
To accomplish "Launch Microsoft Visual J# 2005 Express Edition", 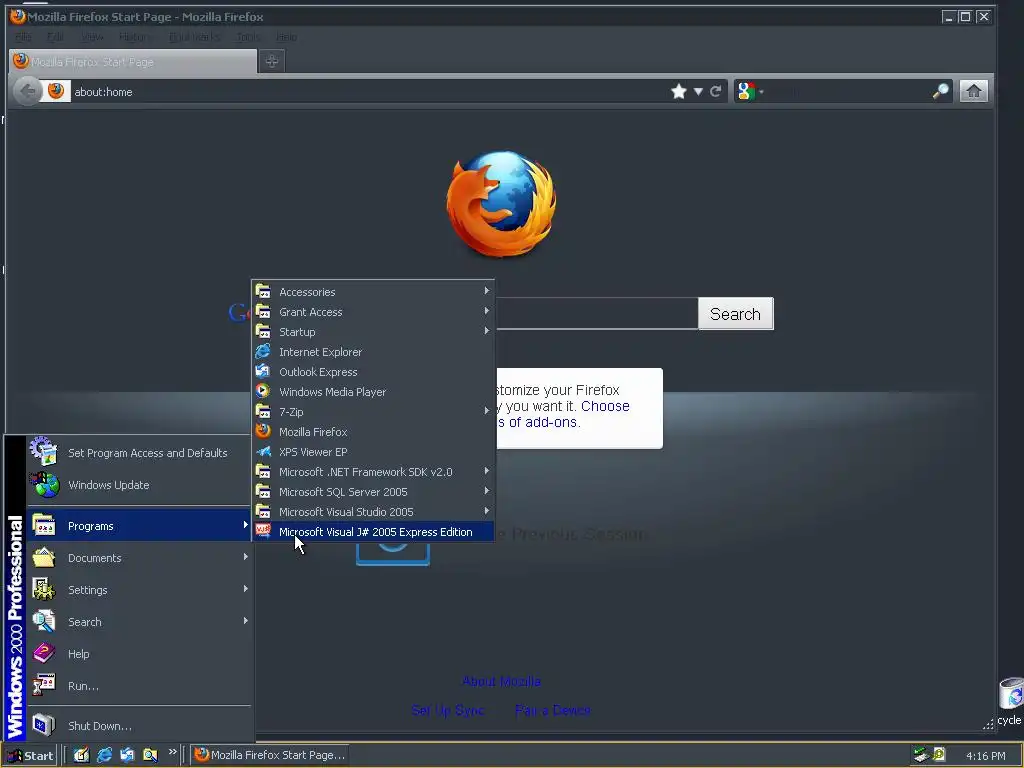I will (373, 532).
